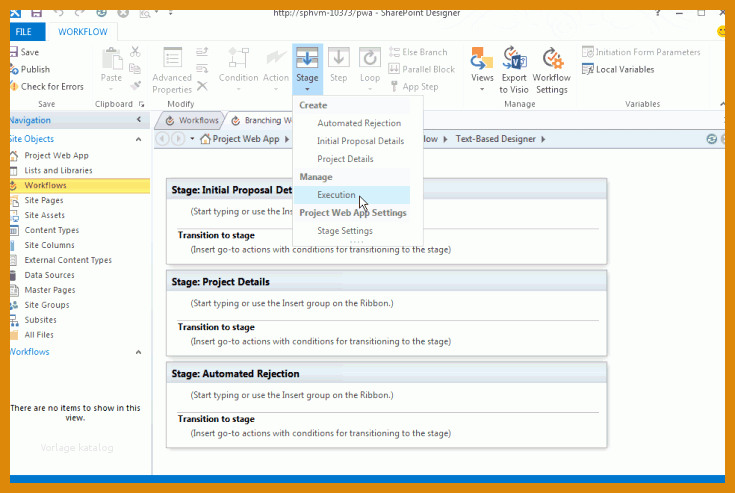Screen dimensions: 735x493
Task: Open the Loop dropdown button
Action: (x=370, y=69)
